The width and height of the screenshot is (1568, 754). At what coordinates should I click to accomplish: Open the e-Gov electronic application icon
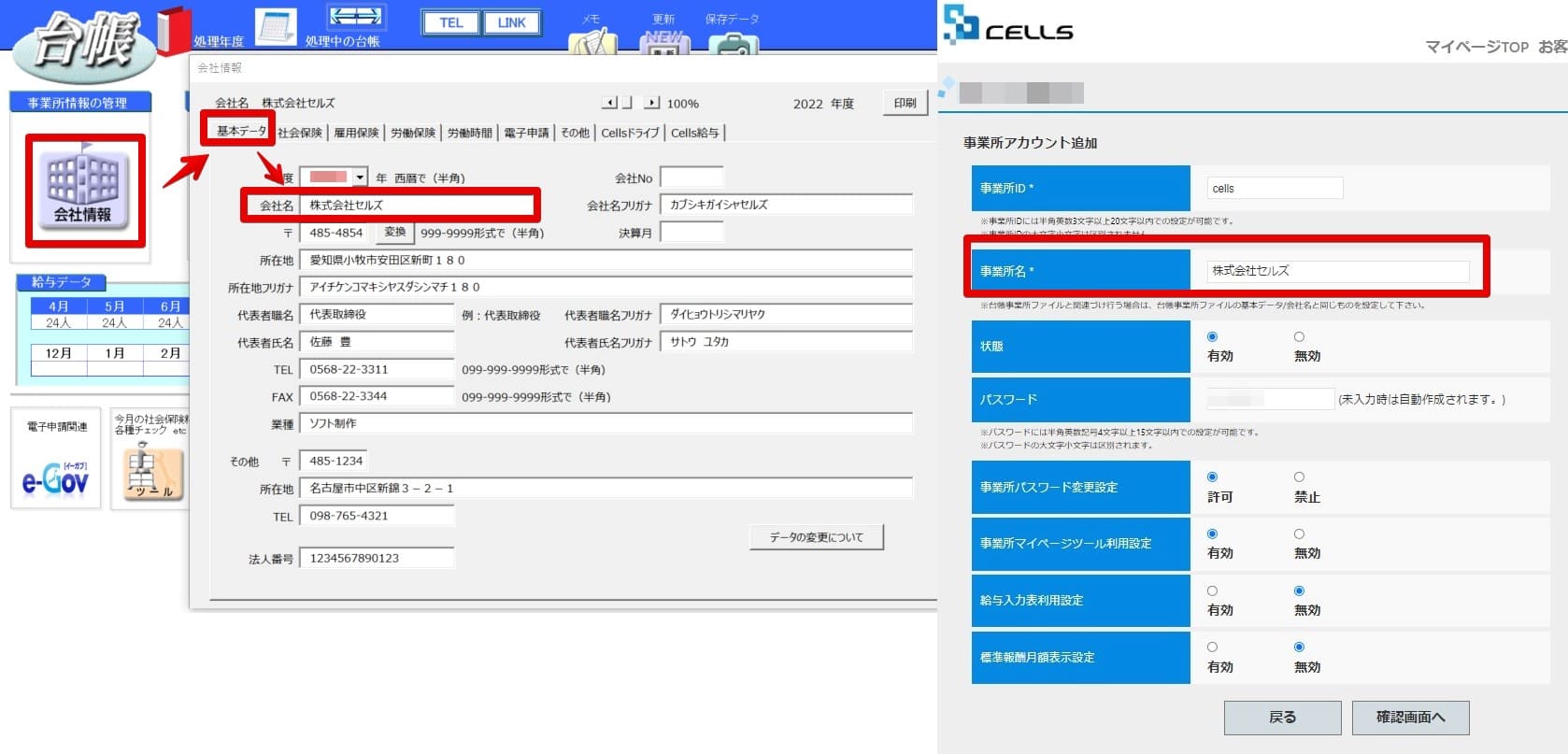(x=55, y=478)
